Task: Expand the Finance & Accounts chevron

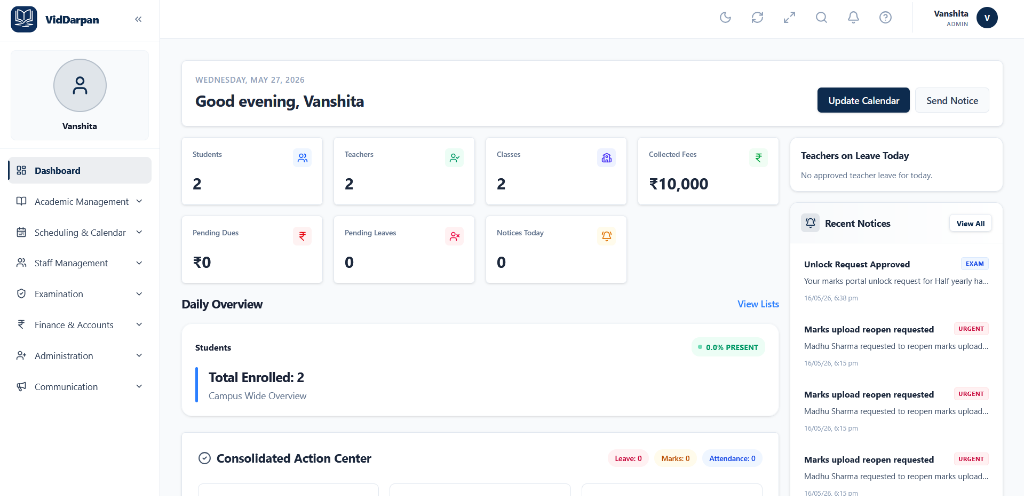Action: 139,324
